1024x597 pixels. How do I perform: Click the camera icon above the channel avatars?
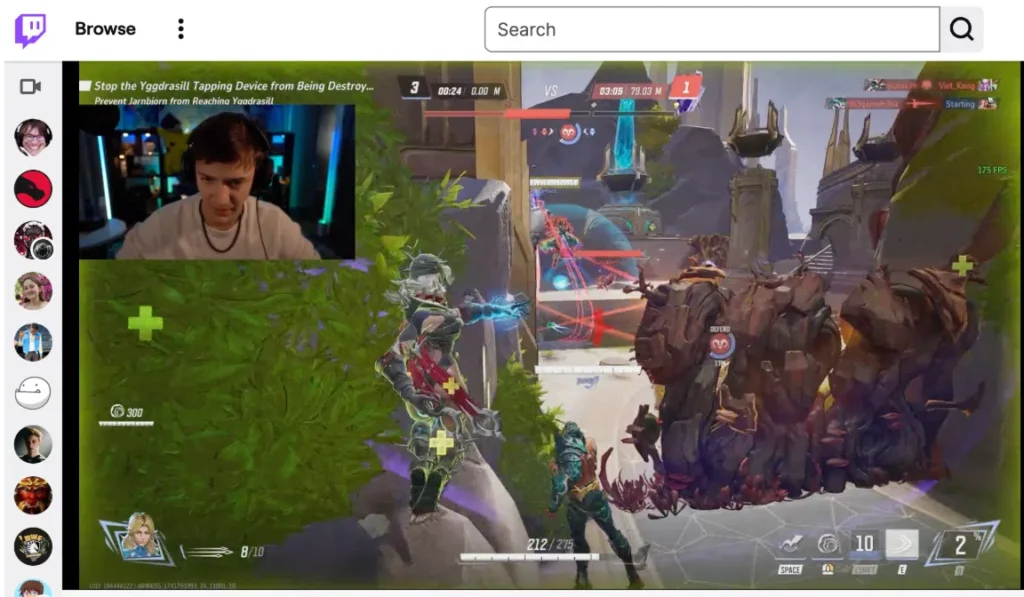click(x=30, y=86)
